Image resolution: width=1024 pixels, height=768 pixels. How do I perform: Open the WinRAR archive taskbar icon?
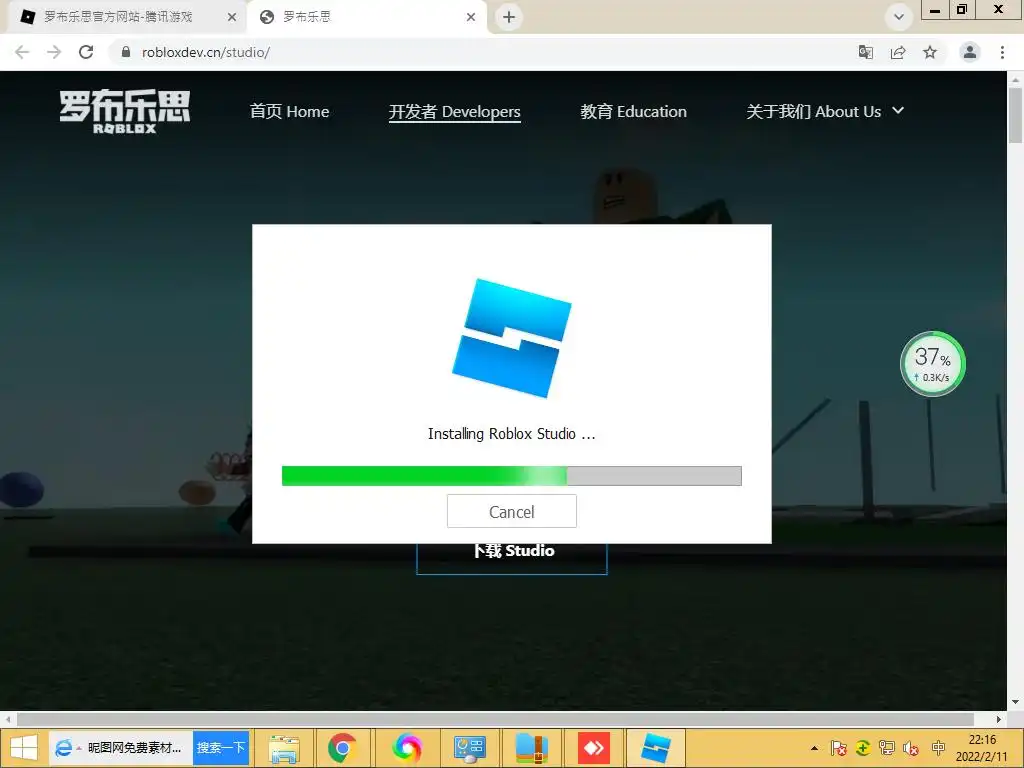(x=532, y=748)
